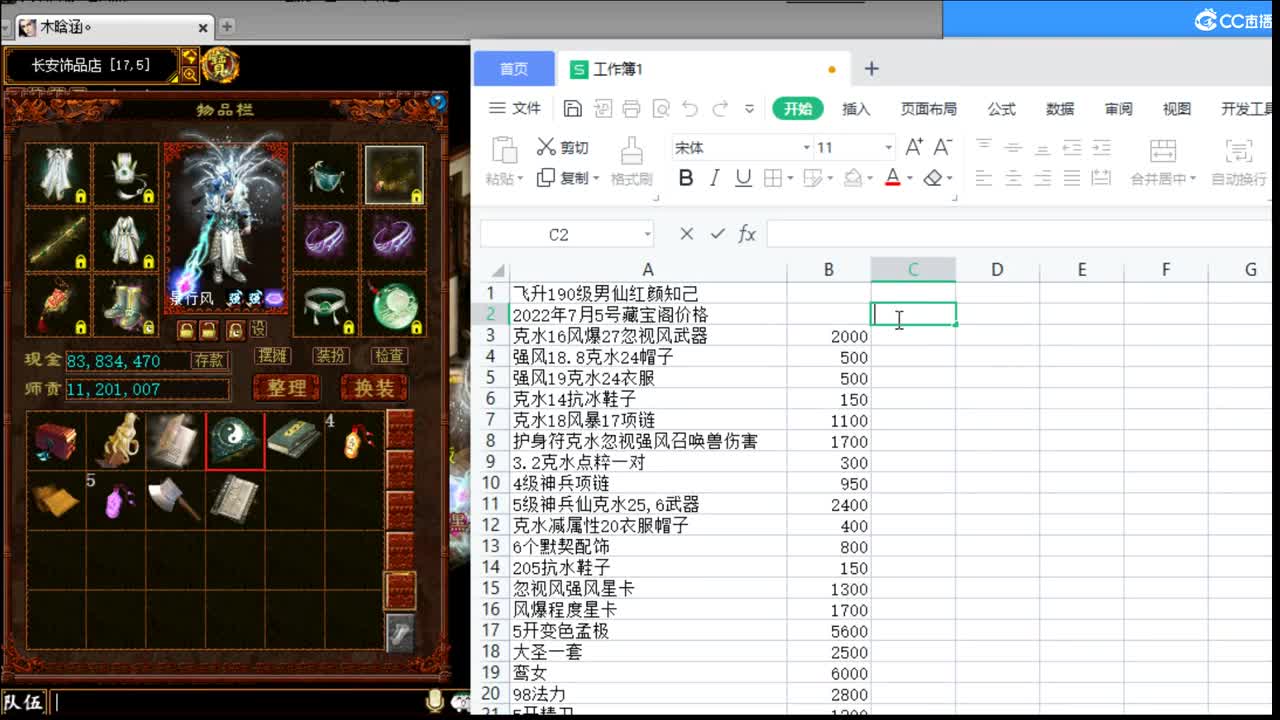Screen dimensions: 1280x720
Task: Close the 木晗涵 browser tab
Action: [x=204, y=28]
